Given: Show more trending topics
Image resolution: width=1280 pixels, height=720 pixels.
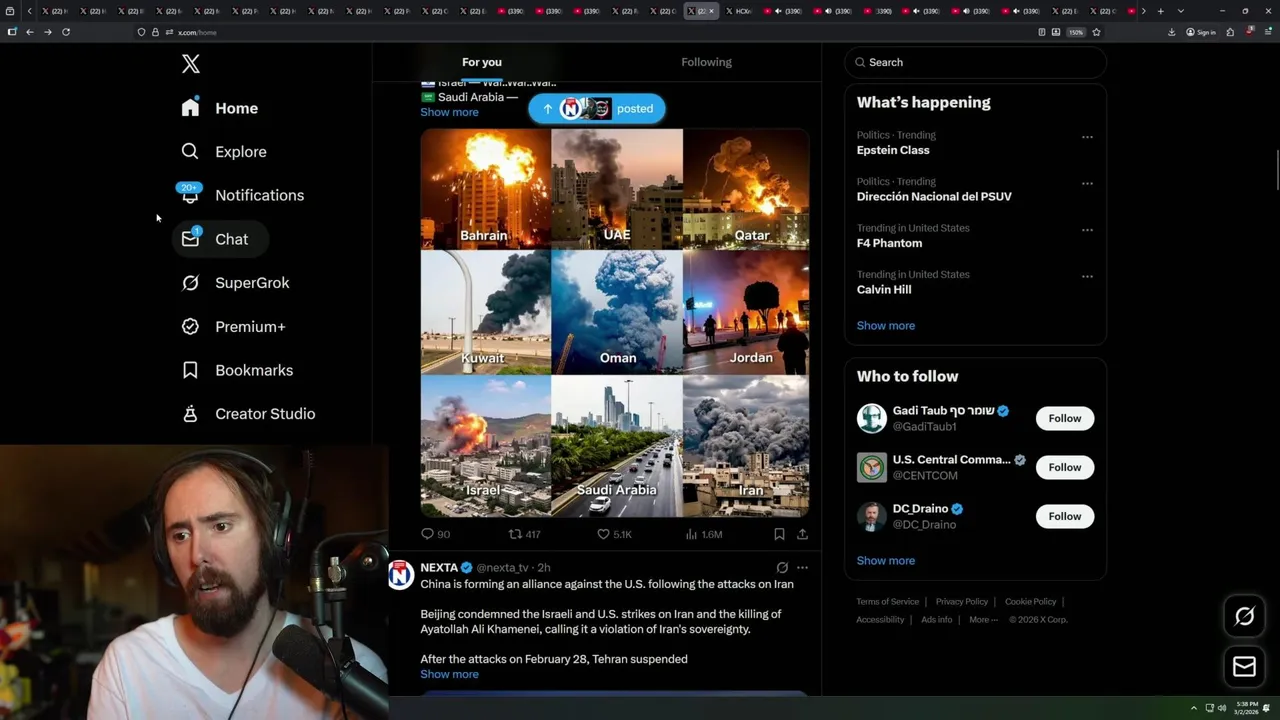Looking at the screenshot, I should [x=886, y=325].
